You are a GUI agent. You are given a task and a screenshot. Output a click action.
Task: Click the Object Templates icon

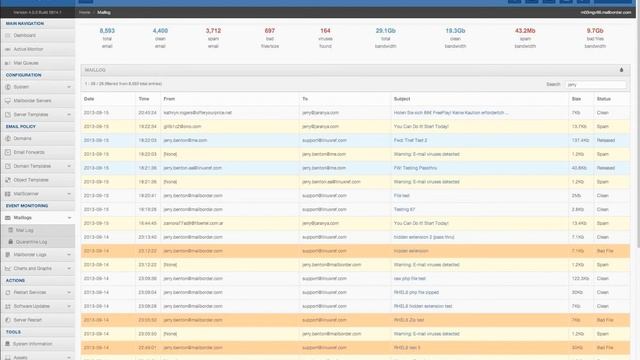(8, 180)
